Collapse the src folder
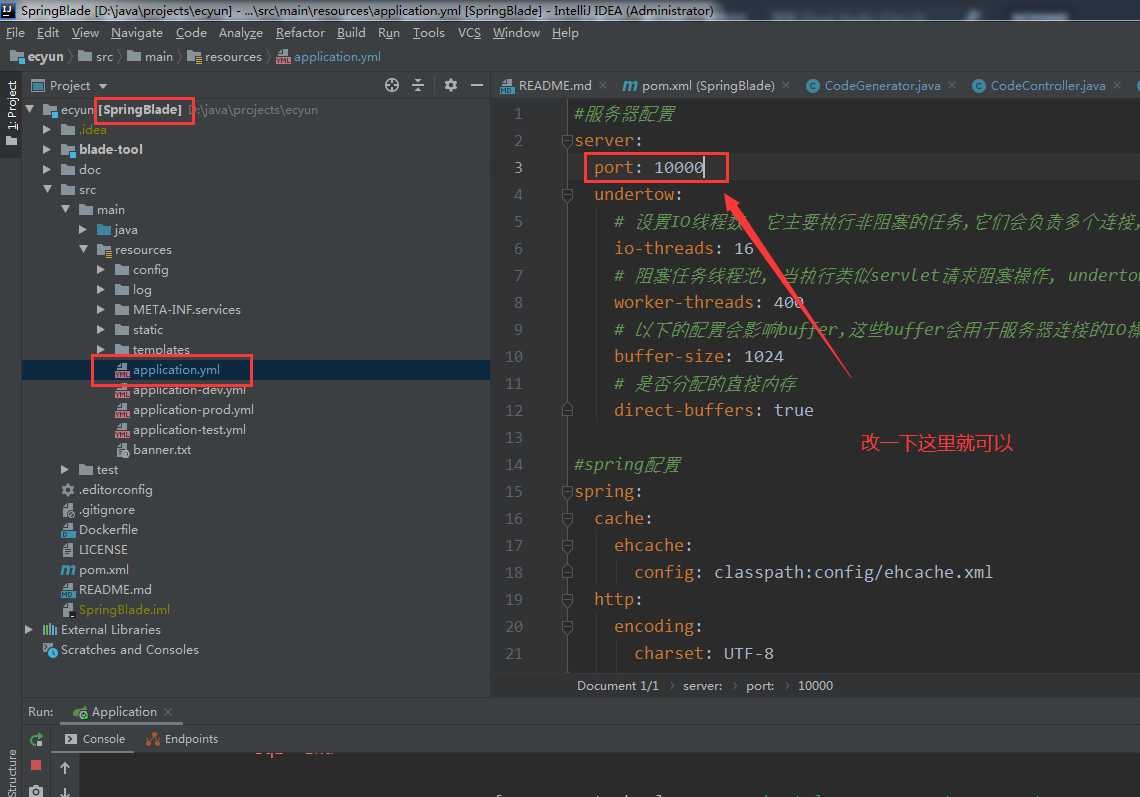This screenshot has height=797, width=1140. (x=47, y=189)
